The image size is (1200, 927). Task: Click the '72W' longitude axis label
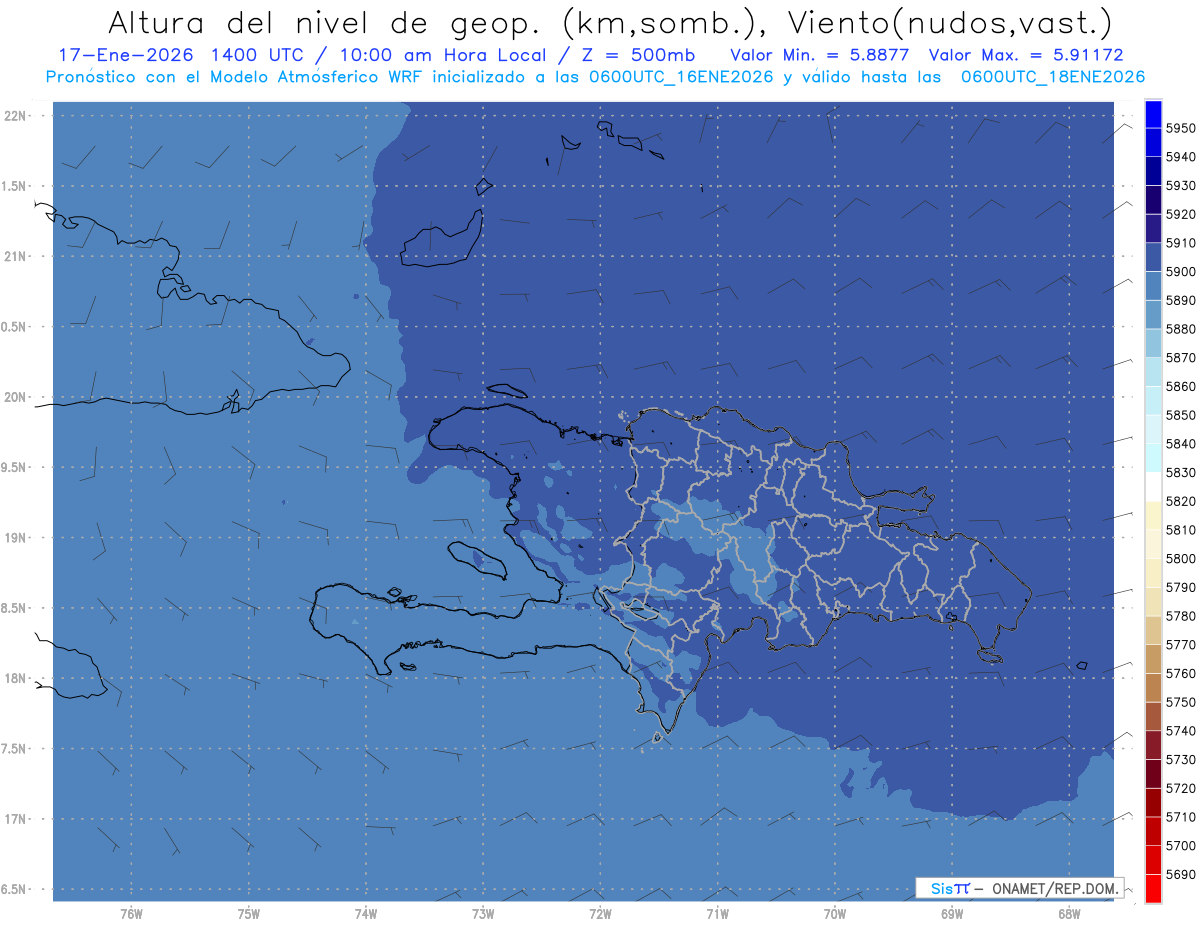(x=600, y=913)
